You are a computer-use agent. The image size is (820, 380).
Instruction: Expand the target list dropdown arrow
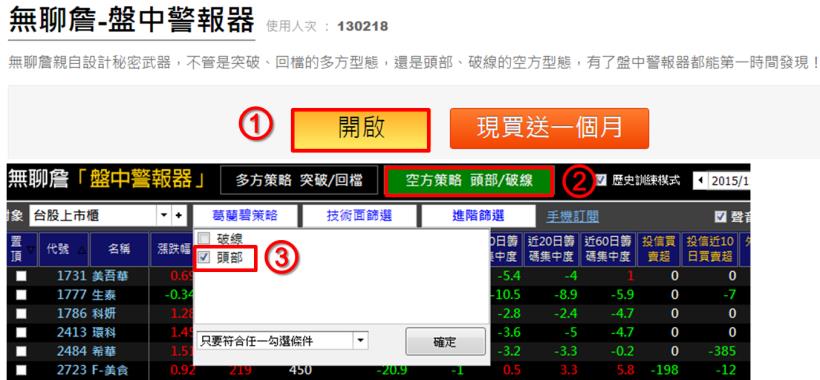[164, 215]
